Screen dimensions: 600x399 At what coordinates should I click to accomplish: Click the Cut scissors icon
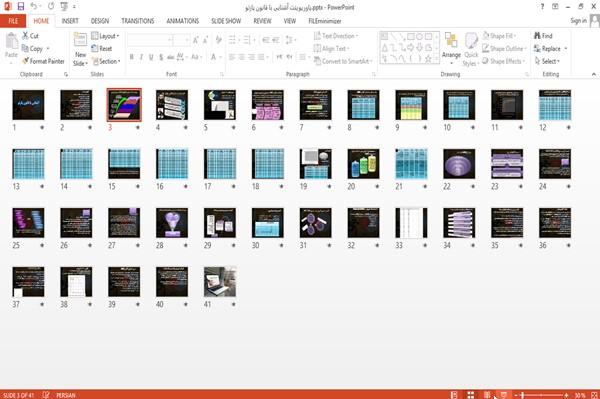[25, 36]
